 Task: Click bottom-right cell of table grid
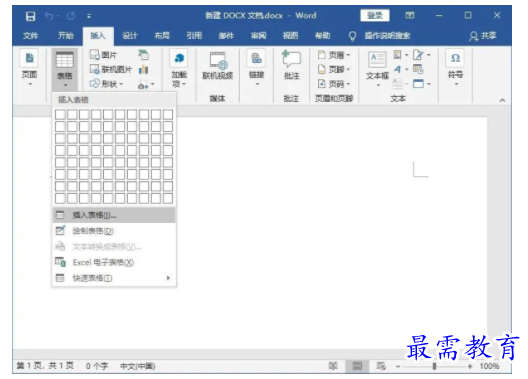tap(168, 198)
